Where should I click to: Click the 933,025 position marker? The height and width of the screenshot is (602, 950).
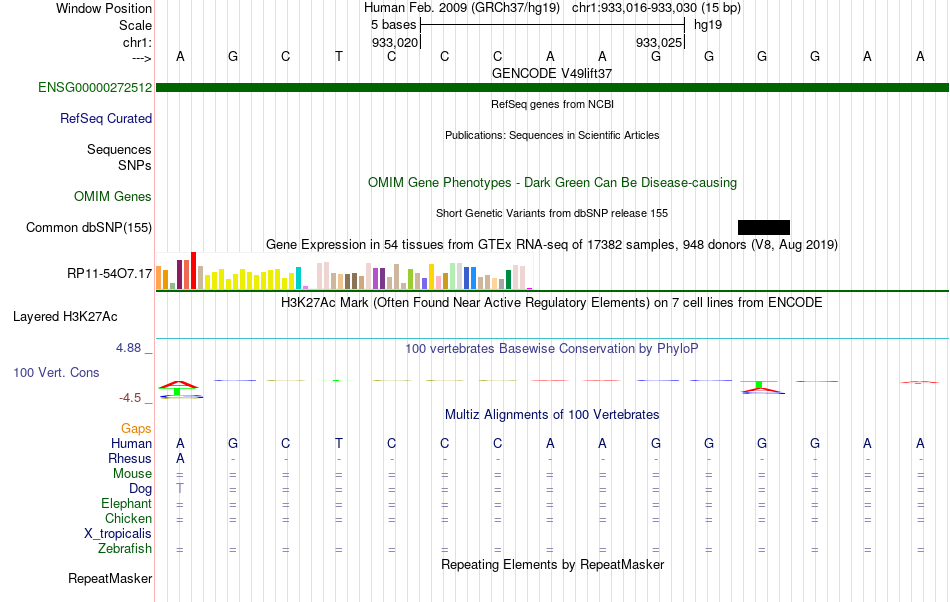click(x=659, y=42)
